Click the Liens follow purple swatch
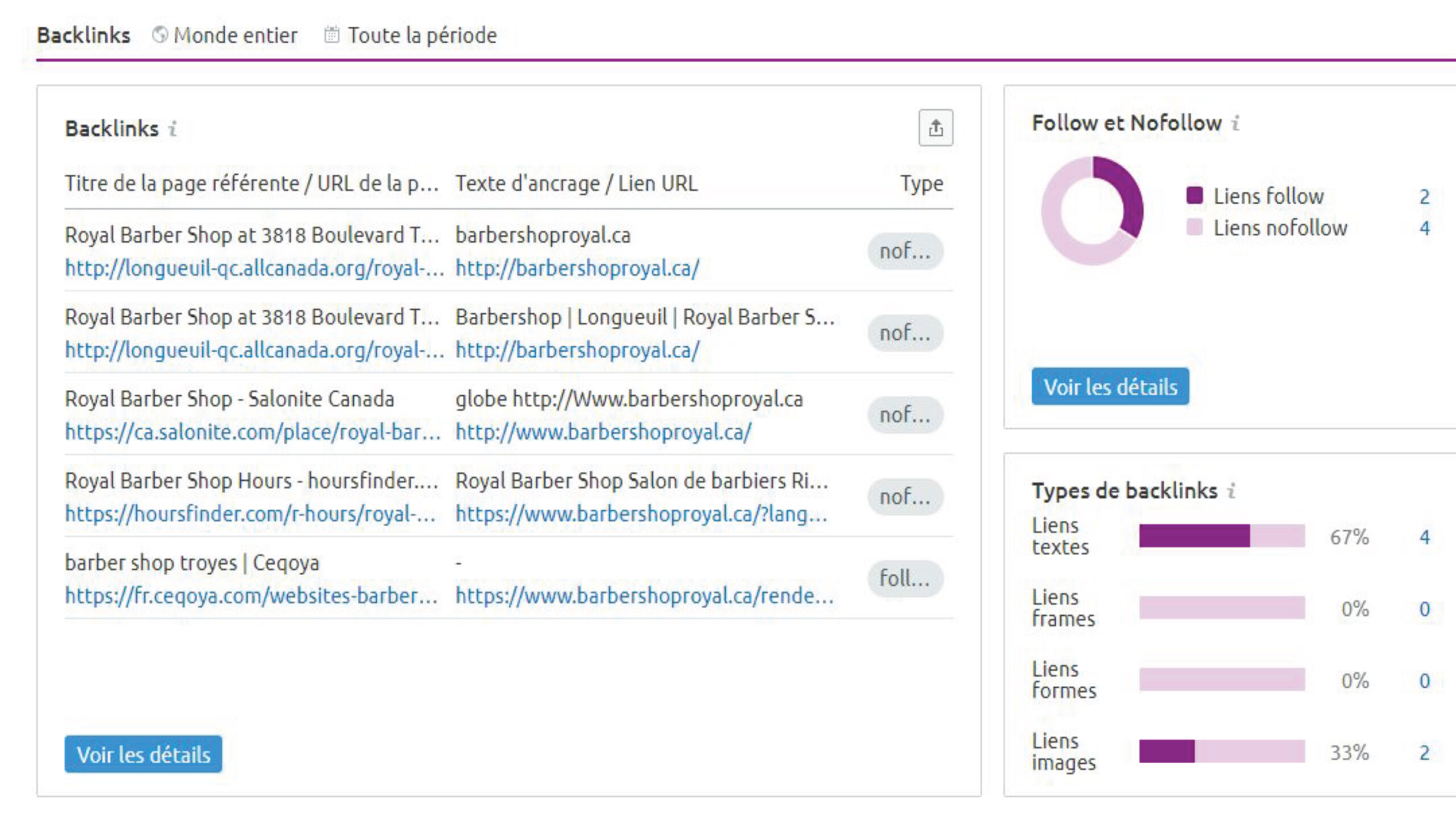The image size is (1456, 819). tap(1194, 195)
